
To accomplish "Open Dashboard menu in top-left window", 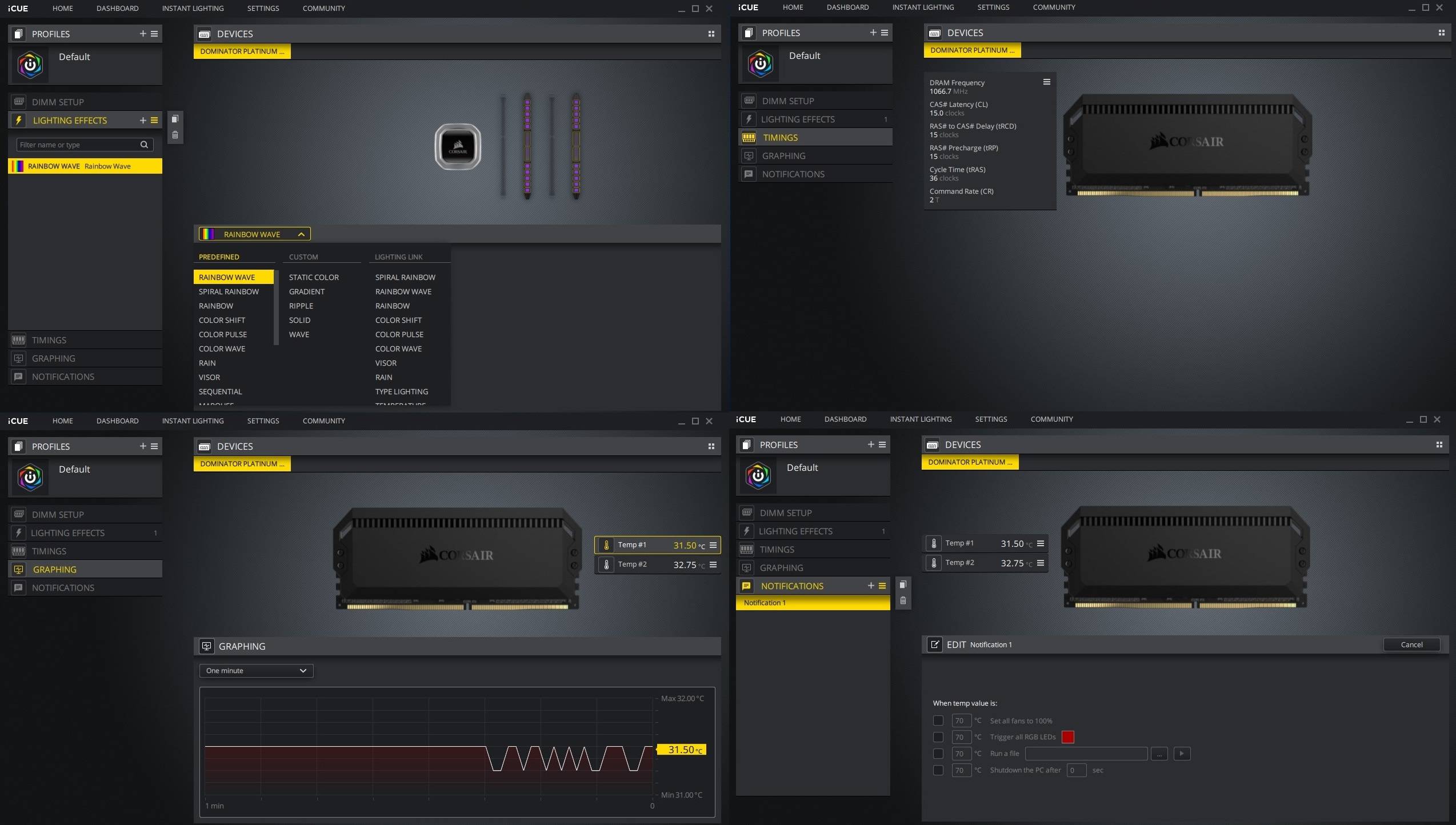I will (x=117, y=9).
